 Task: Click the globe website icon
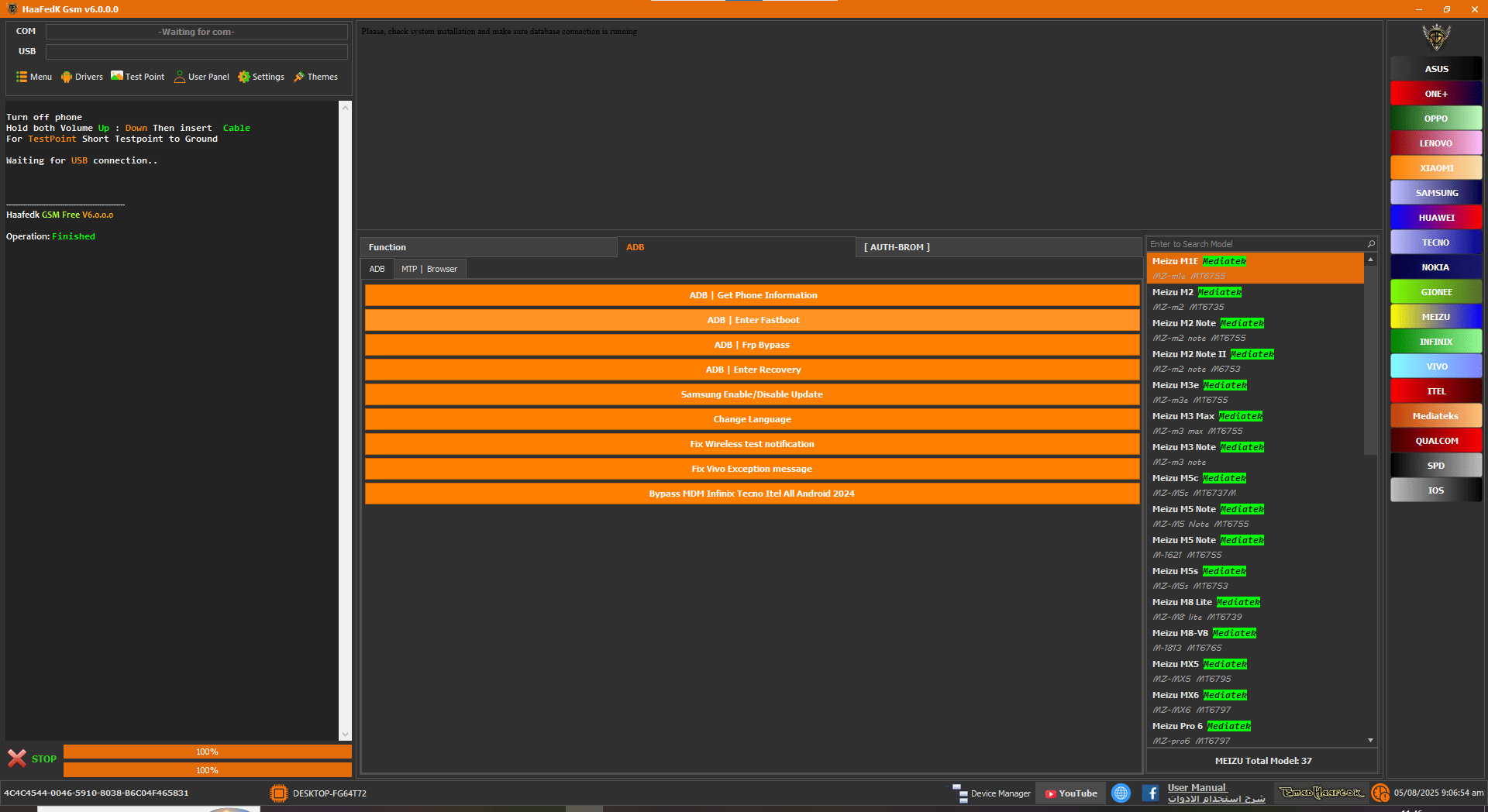tap(1121, 793)
